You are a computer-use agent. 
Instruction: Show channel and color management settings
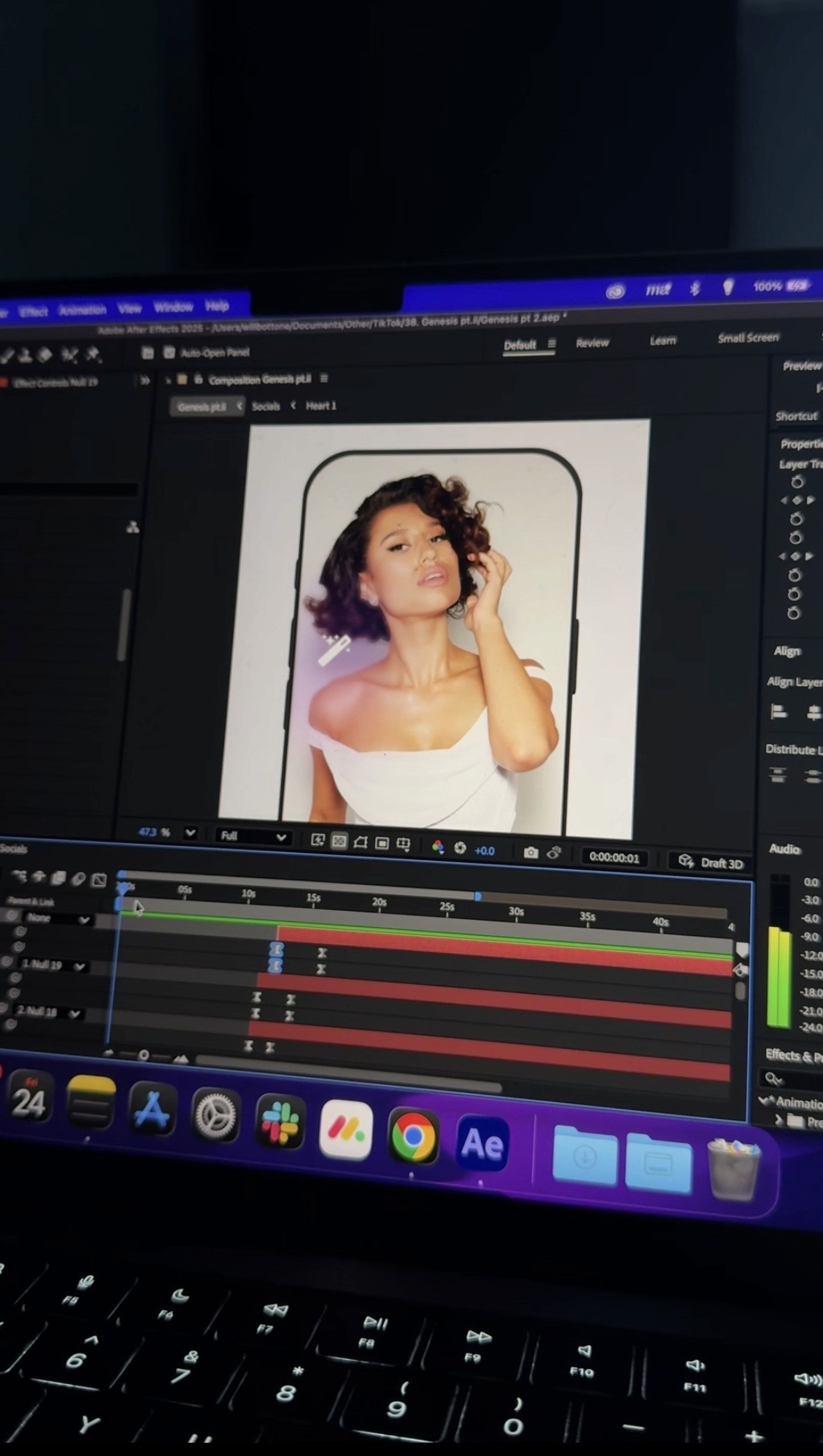[438, 847]
